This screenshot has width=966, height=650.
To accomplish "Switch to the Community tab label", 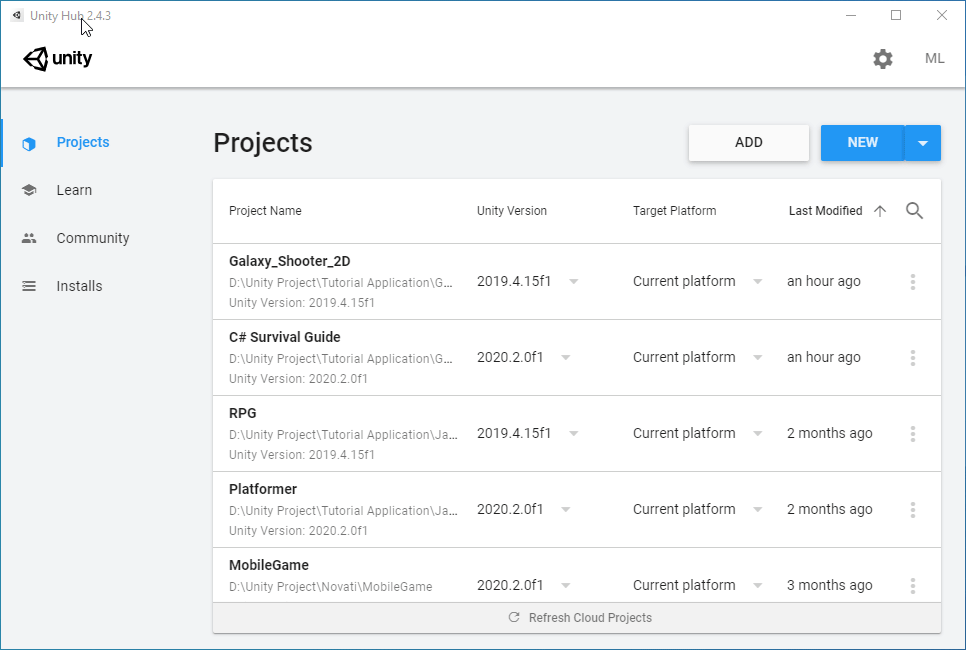I will coord(93,238).
